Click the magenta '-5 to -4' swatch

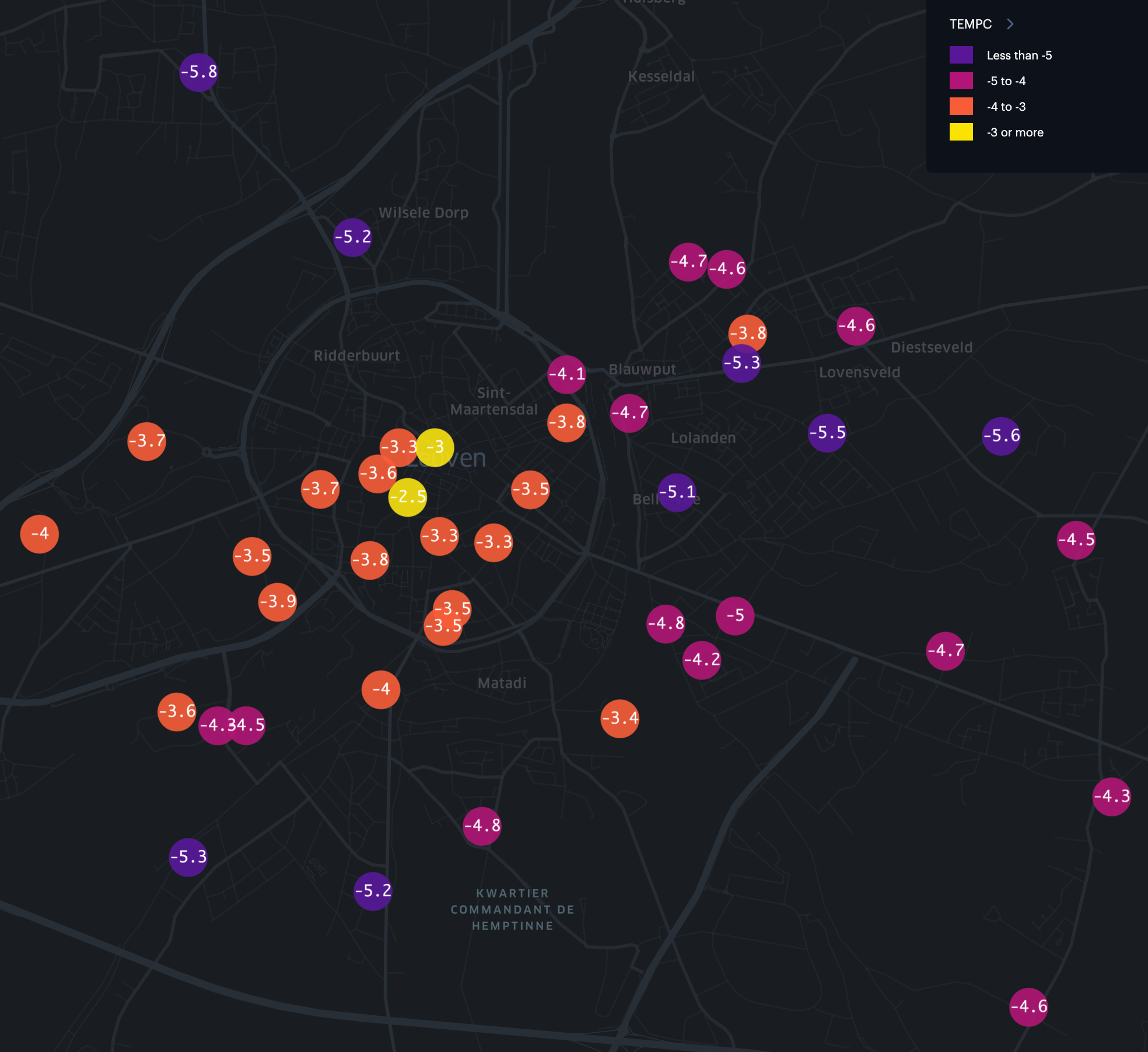click(961, 81)
